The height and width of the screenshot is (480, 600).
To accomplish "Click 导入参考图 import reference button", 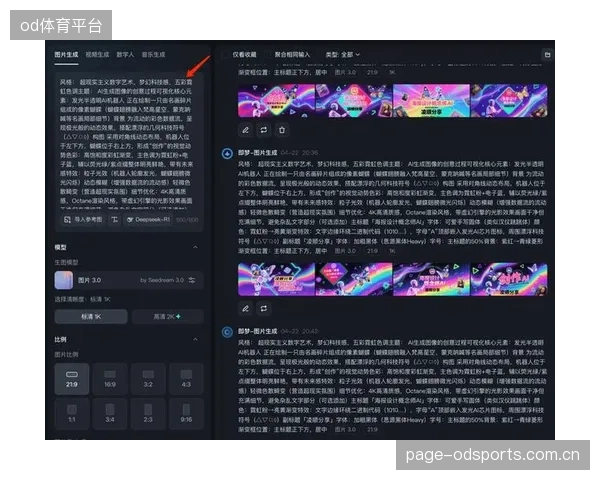I will [83, 219].
